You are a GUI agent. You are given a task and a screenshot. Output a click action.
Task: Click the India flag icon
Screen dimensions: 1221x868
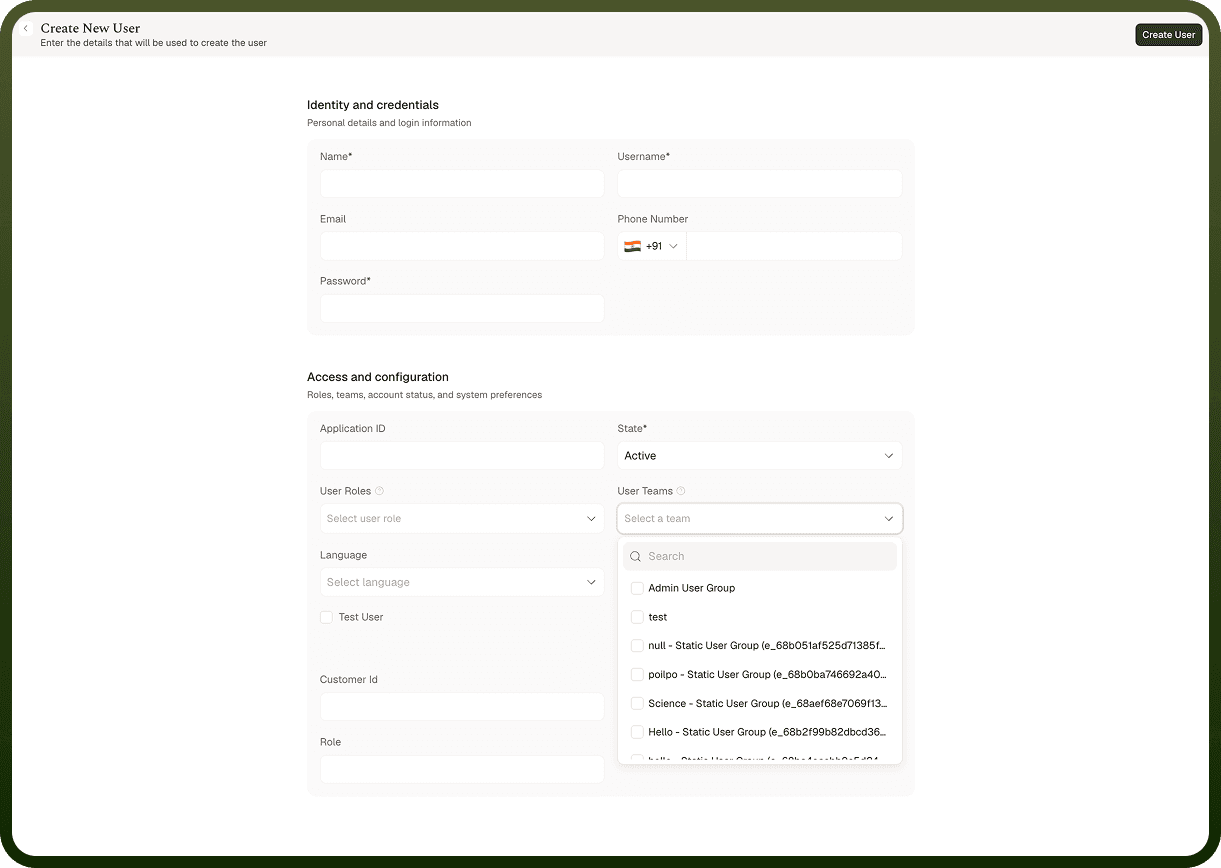(632, 246)
